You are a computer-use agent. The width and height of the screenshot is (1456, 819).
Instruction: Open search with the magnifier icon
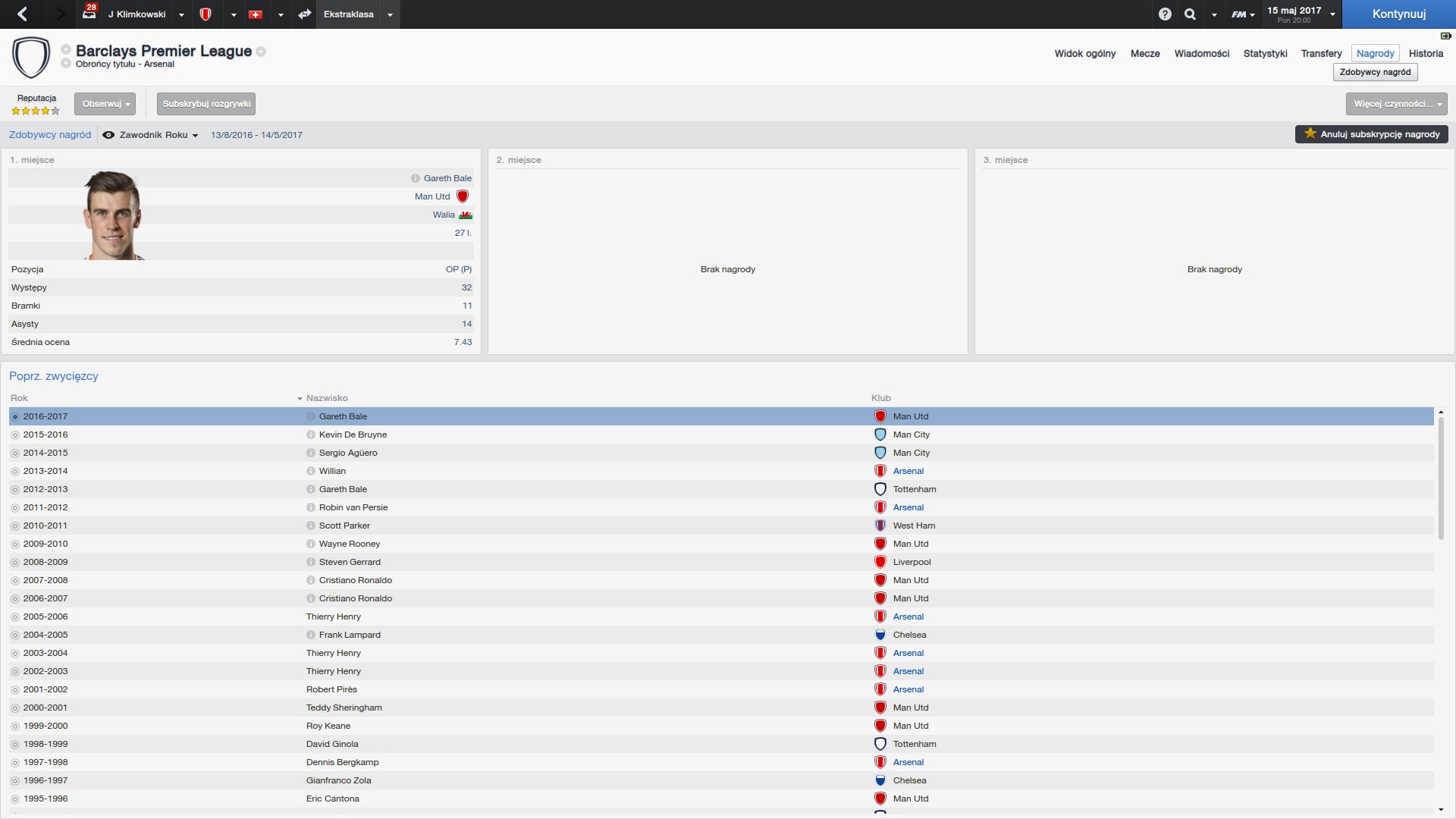coord(1190,14)
